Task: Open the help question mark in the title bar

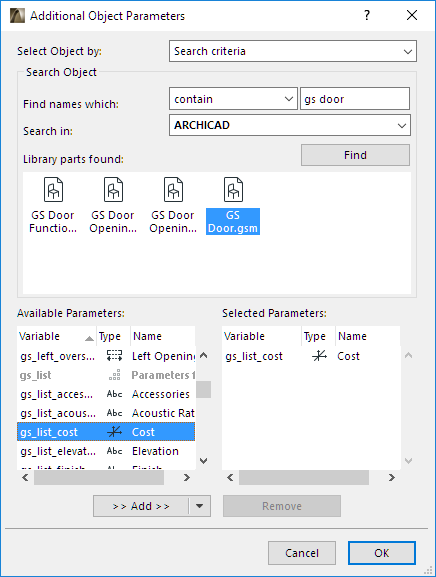Action: (x=367, y=15)
